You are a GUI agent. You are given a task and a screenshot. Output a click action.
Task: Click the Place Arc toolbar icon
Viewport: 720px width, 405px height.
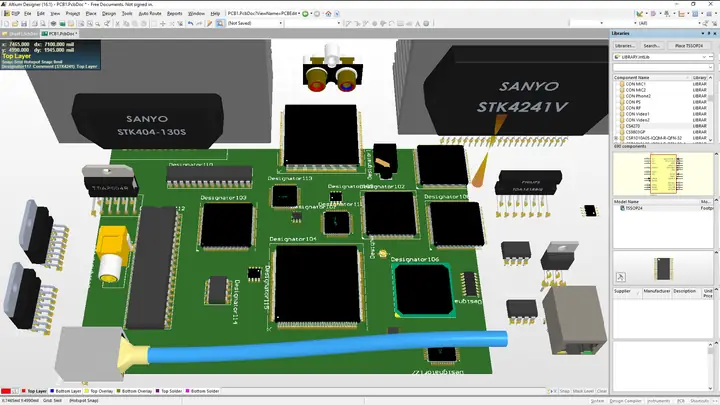tap(391, 23)
